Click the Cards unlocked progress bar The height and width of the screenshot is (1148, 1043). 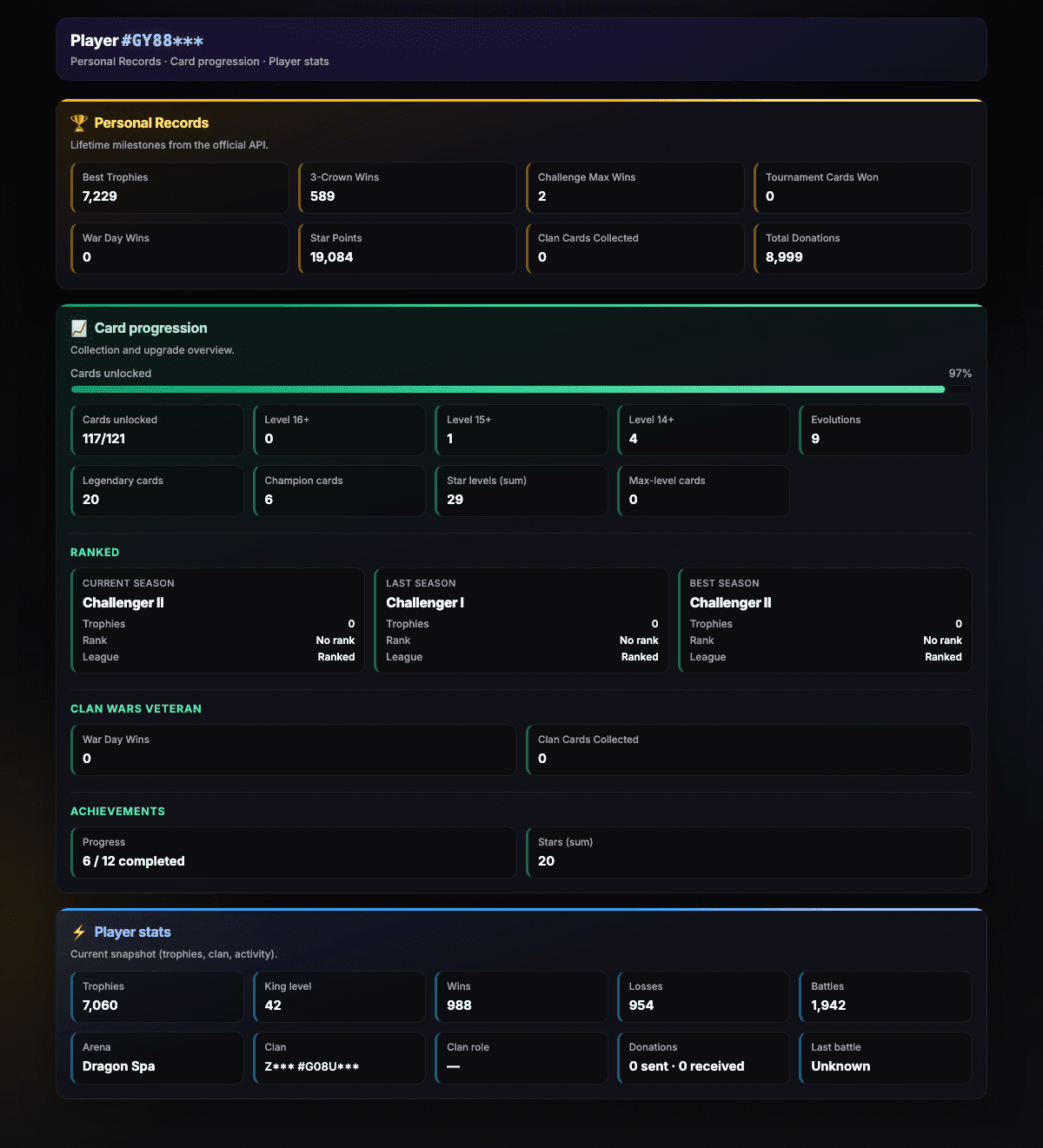click(x=521, y=389)
